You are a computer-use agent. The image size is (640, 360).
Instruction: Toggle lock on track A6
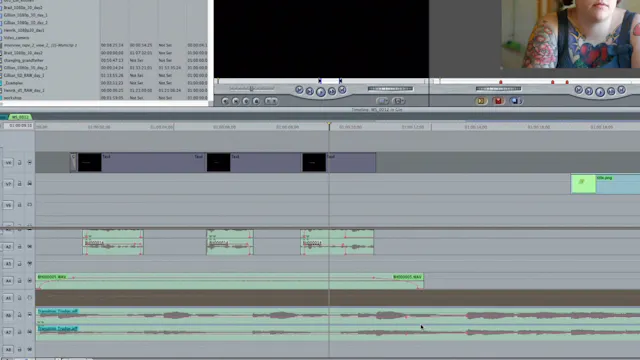coord(19,315)
